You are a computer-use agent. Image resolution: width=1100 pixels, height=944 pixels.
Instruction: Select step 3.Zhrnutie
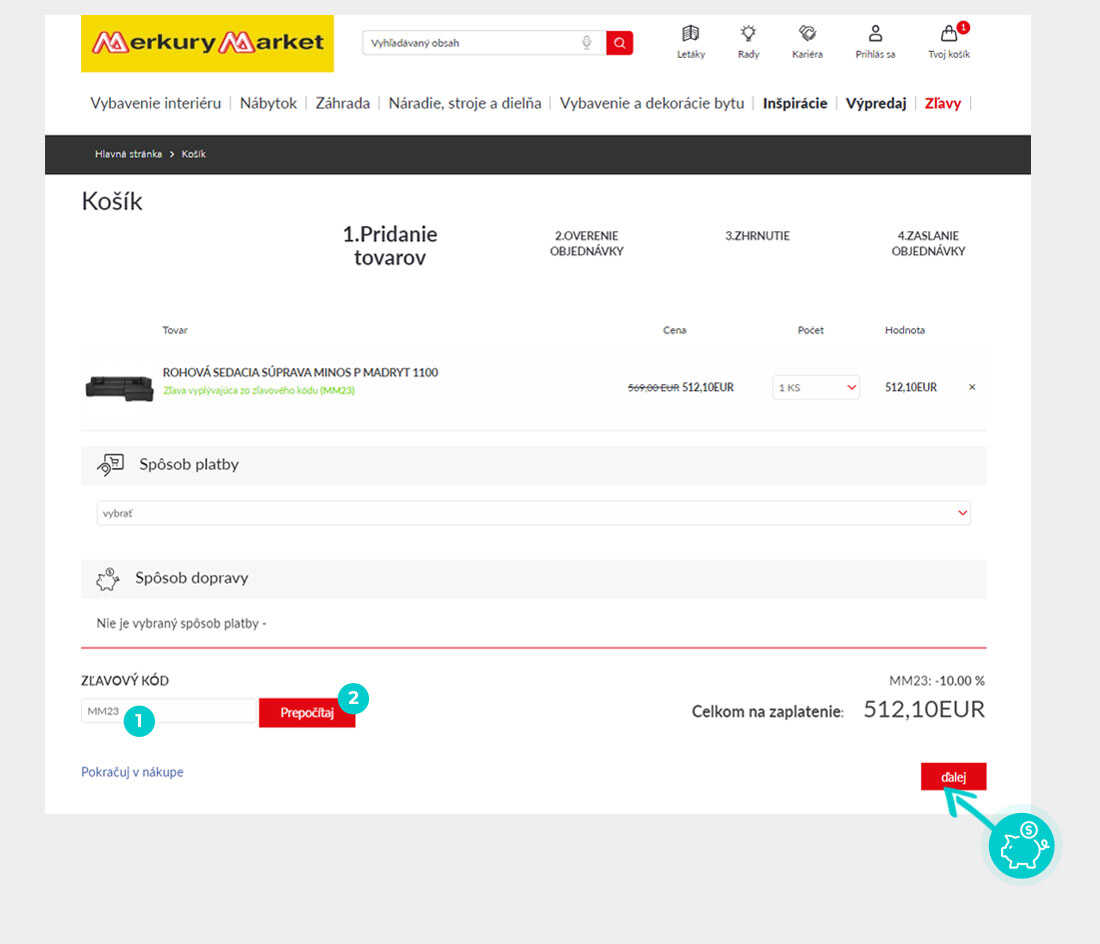tap(758, 236)
